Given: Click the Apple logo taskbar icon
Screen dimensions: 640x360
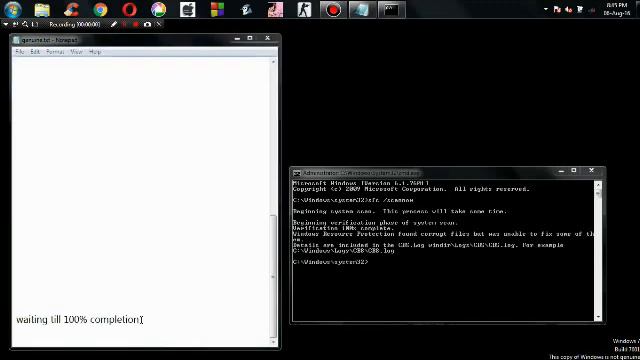Looking at the screenshot, I should [188, 9].
